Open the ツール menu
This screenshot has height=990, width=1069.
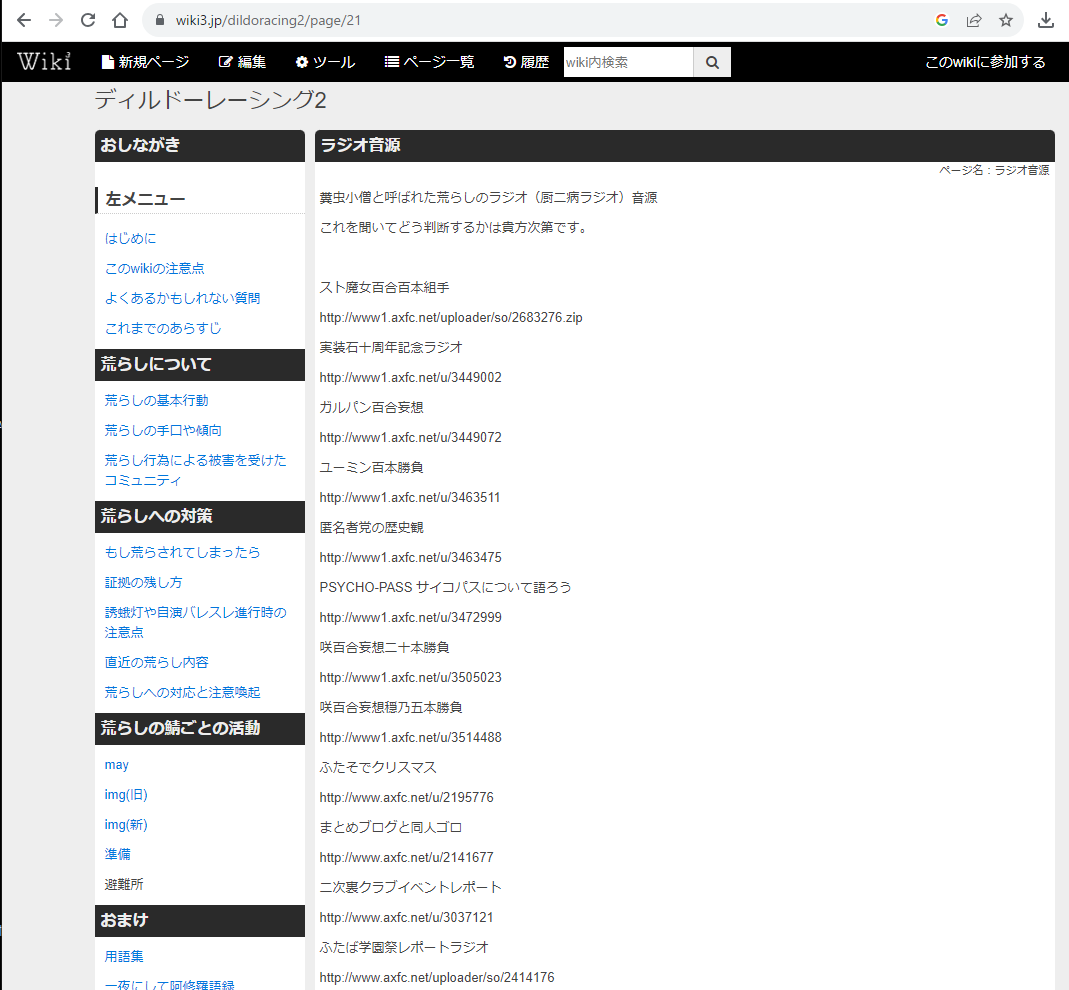(x=325, y=62)
